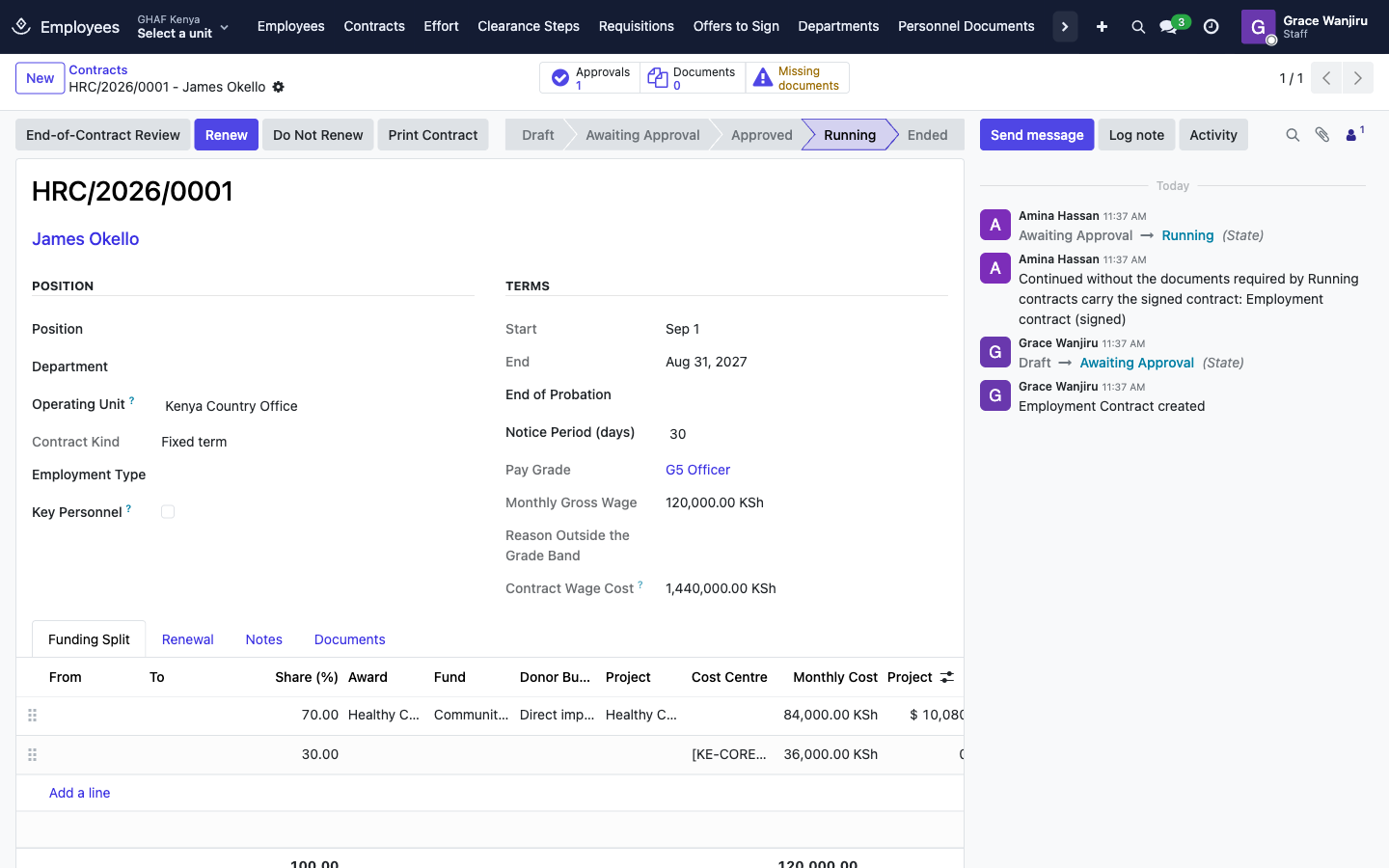Image resolution: width=1389 pixels, height=868 pixels.
Task: Open the top bar search icon
Action: (1138, 27)
